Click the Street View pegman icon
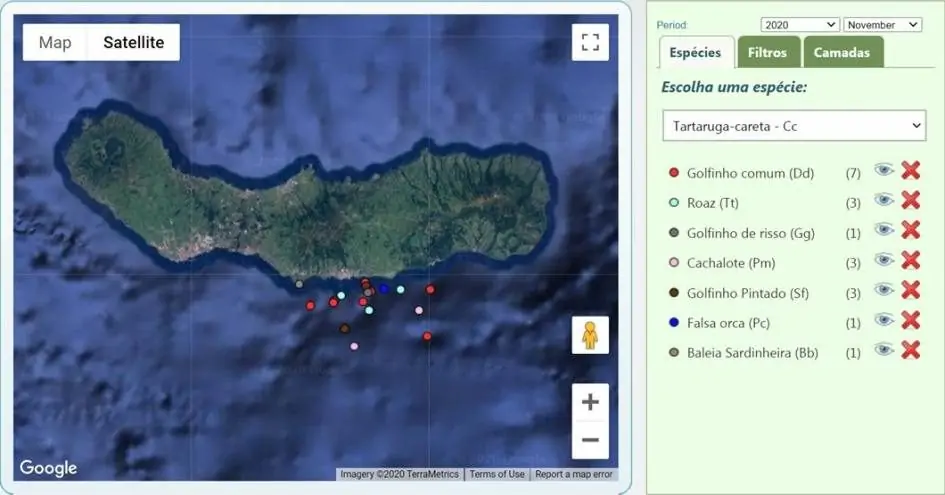Screen dimensions: 945x495 tap(590, 335)
